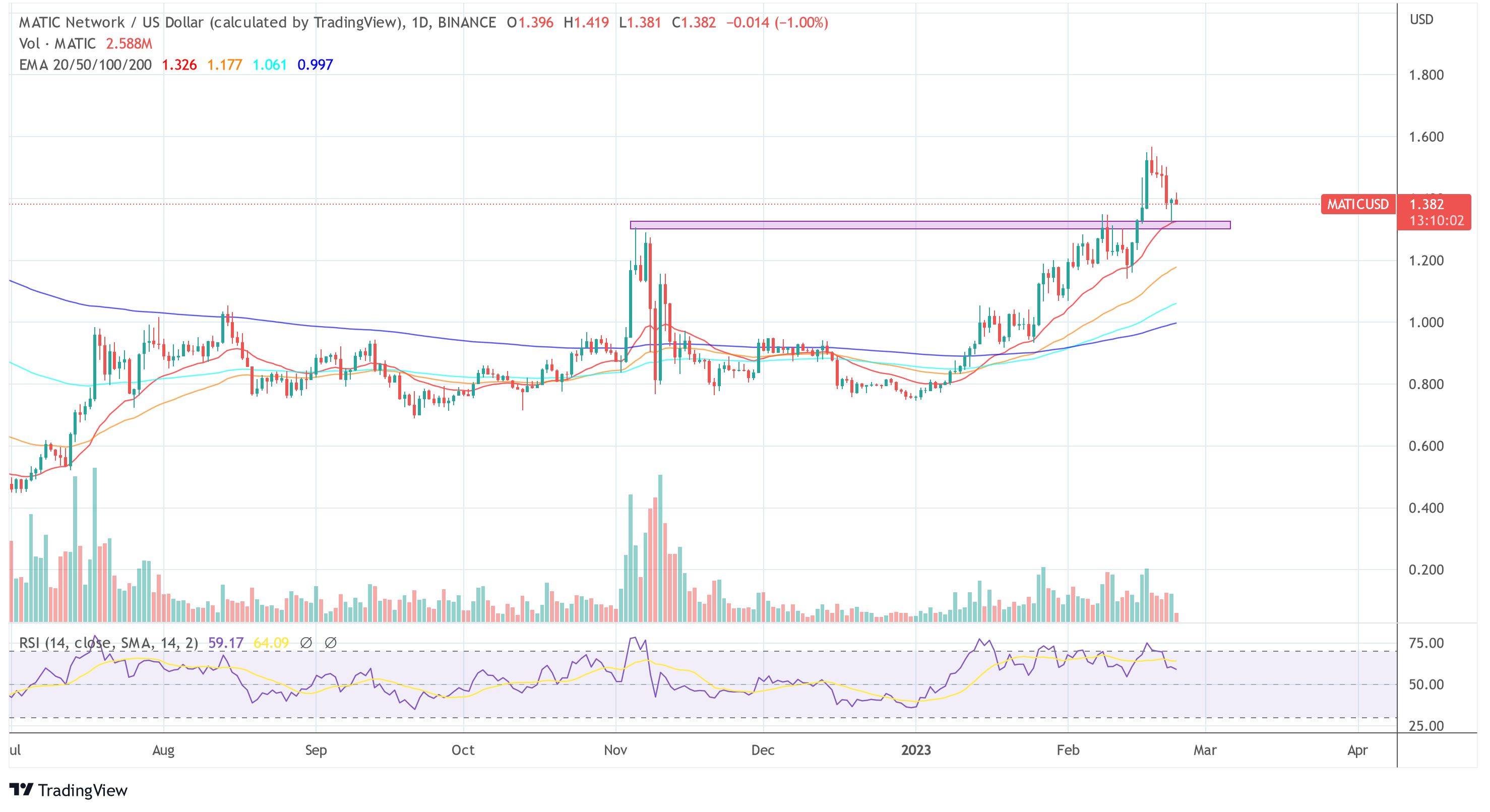
Task: Click the Sep label on time axis
Action: [316, 751]
